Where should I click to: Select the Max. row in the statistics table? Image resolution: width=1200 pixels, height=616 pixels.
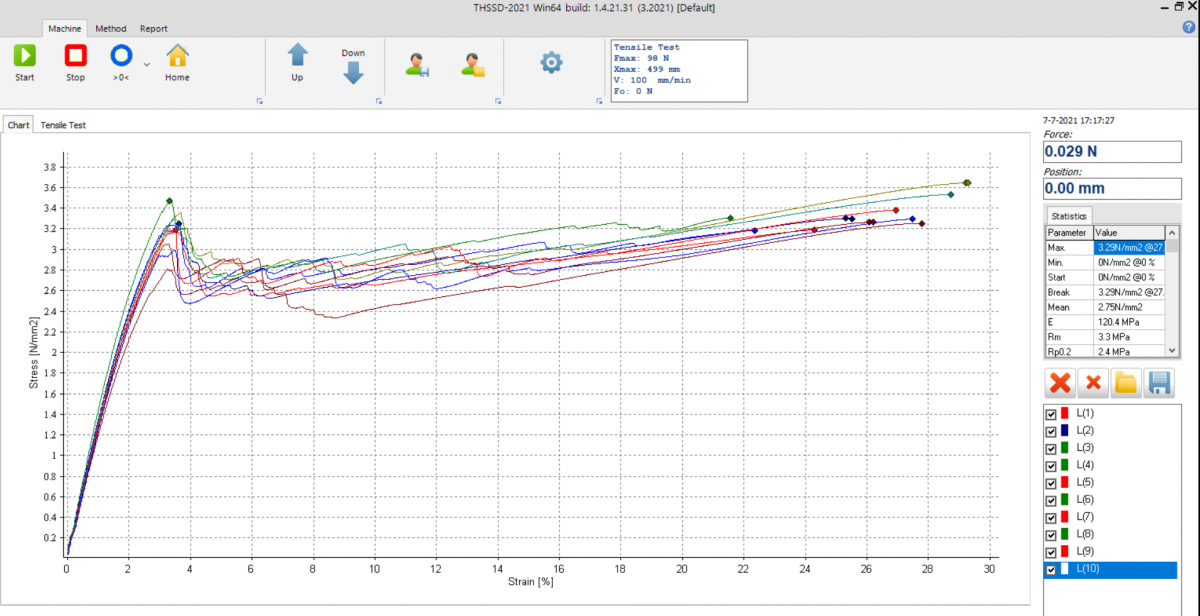click(1105, 247)
